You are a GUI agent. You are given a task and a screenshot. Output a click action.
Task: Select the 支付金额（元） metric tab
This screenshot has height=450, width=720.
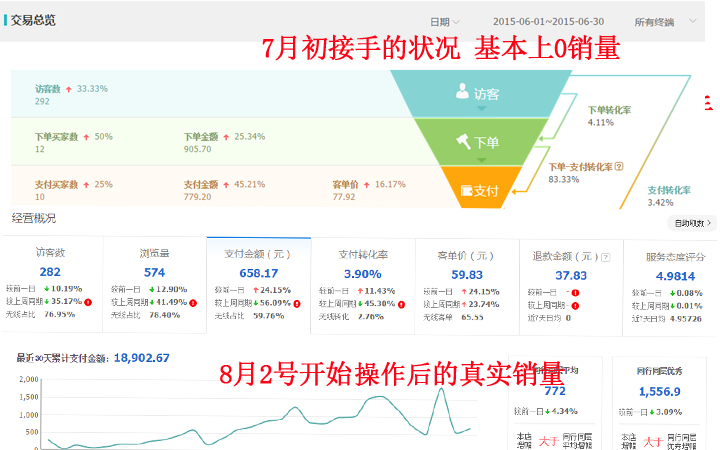coord(258,256)
